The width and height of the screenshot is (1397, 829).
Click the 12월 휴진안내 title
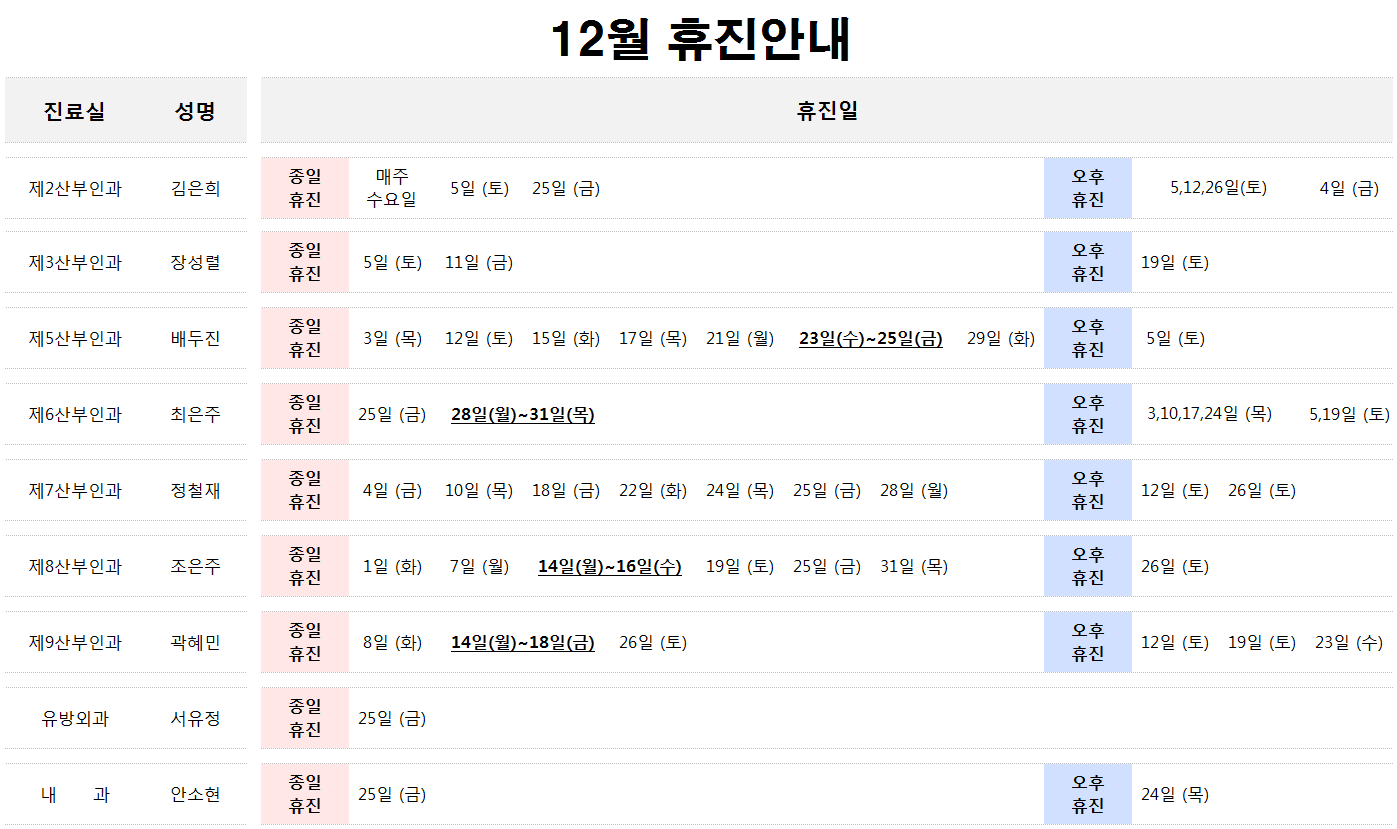point(700,40)
